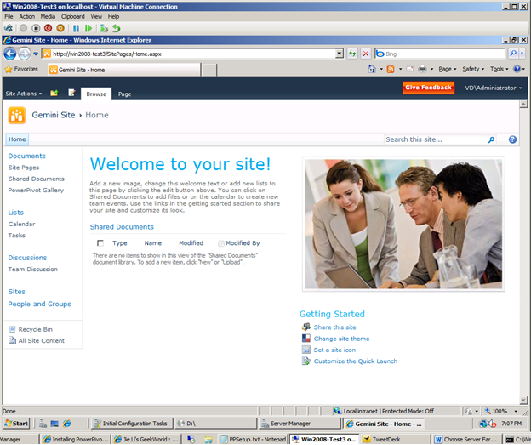Open the Shared Documents quick launch link

[x=36, y=179]
